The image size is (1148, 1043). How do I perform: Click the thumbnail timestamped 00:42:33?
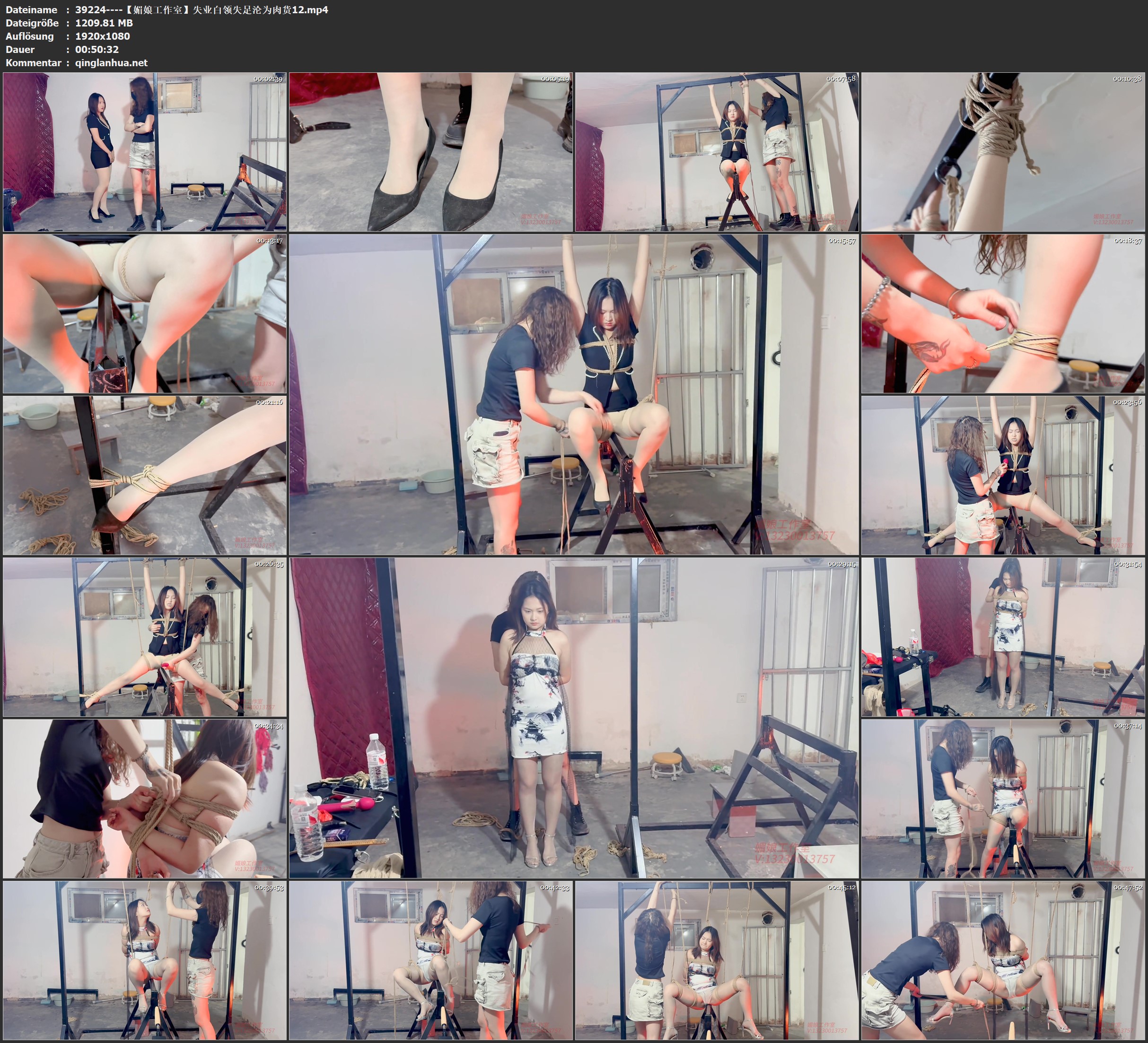pos(431,960)
